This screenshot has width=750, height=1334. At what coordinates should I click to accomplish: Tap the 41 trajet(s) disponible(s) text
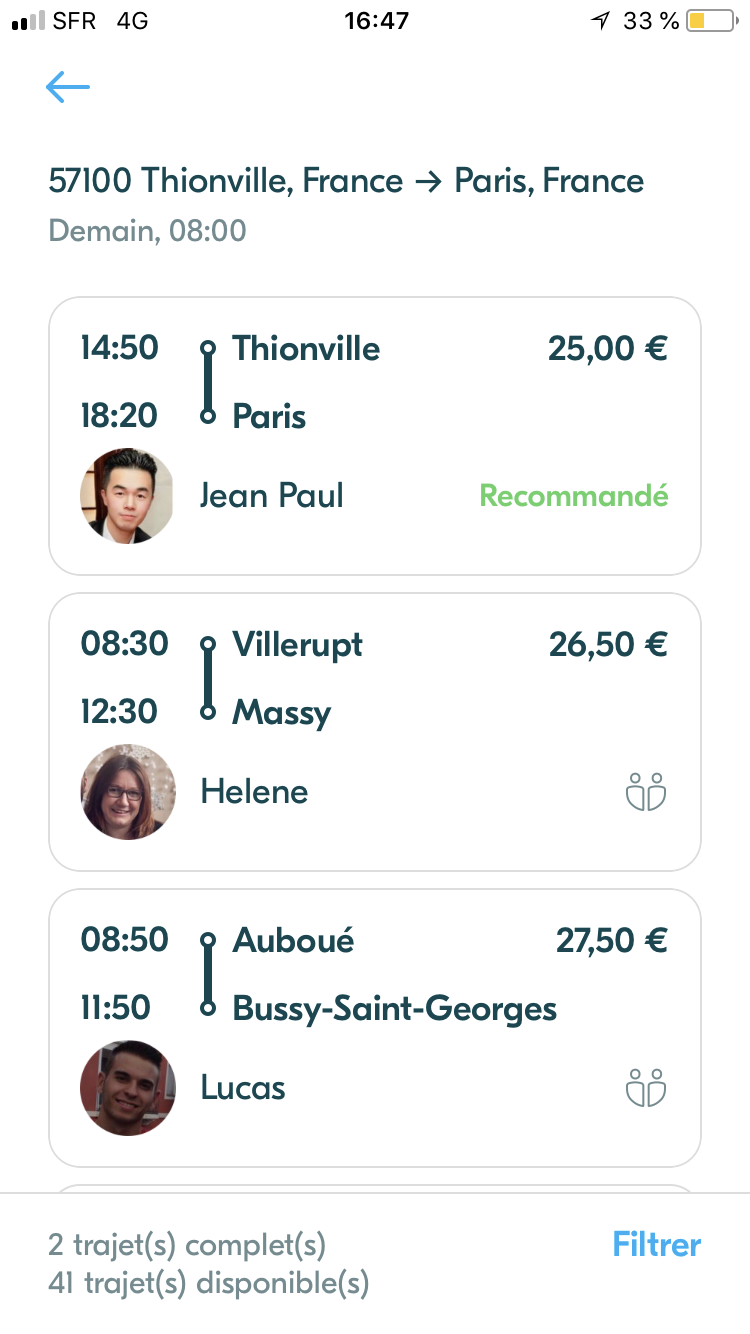208,1282
